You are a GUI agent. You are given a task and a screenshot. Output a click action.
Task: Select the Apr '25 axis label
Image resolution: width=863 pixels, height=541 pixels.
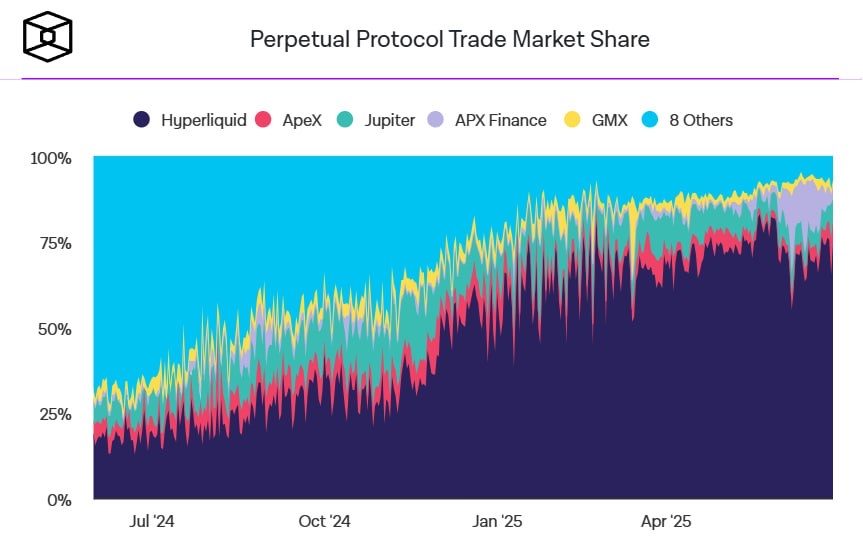point(666,521)
